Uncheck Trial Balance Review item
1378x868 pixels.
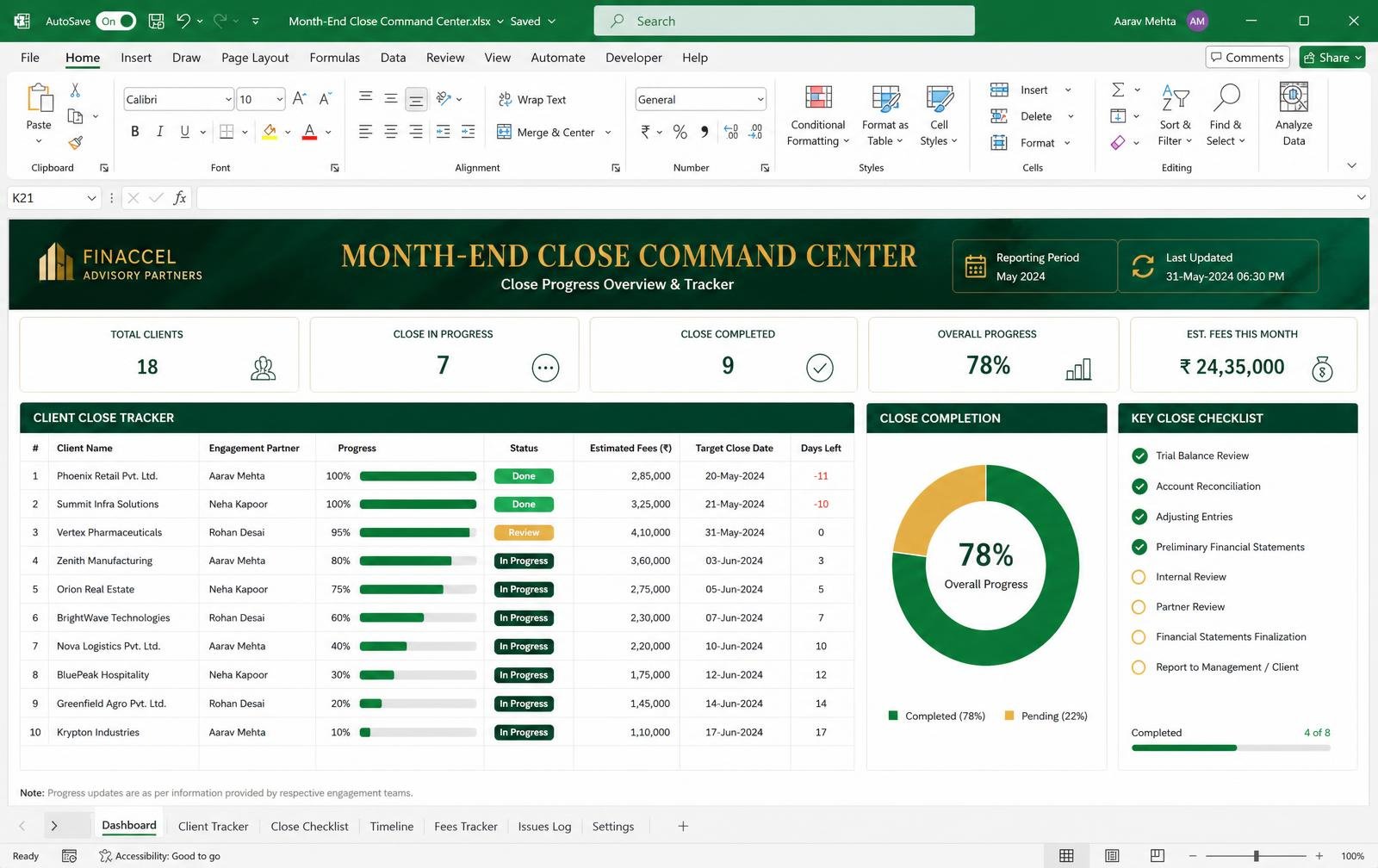tap(1139, 456)
